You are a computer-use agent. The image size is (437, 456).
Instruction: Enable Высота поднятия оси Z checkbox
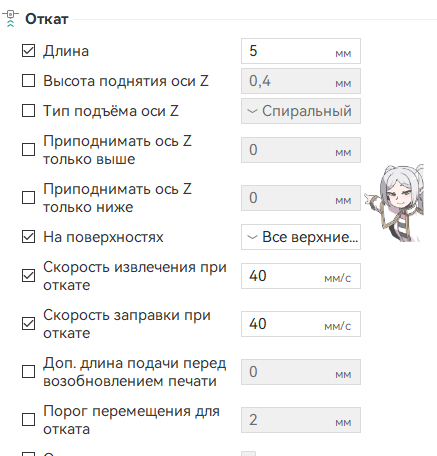pos(28,81)
